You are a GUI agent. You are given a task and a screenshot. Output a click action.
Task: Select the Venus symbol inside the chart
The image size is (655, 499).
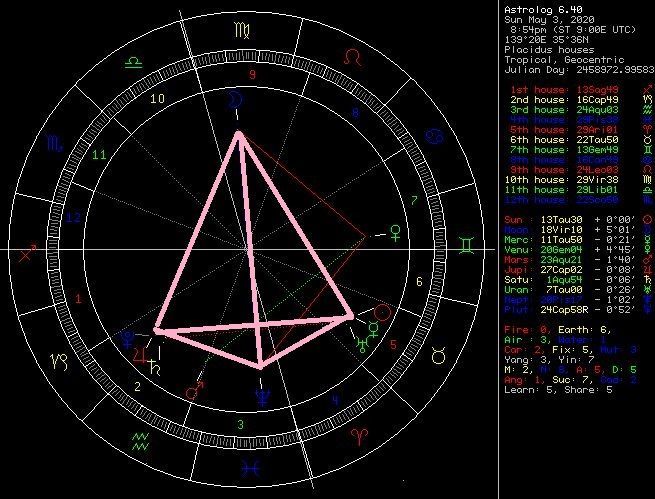(x=395, y=233)
